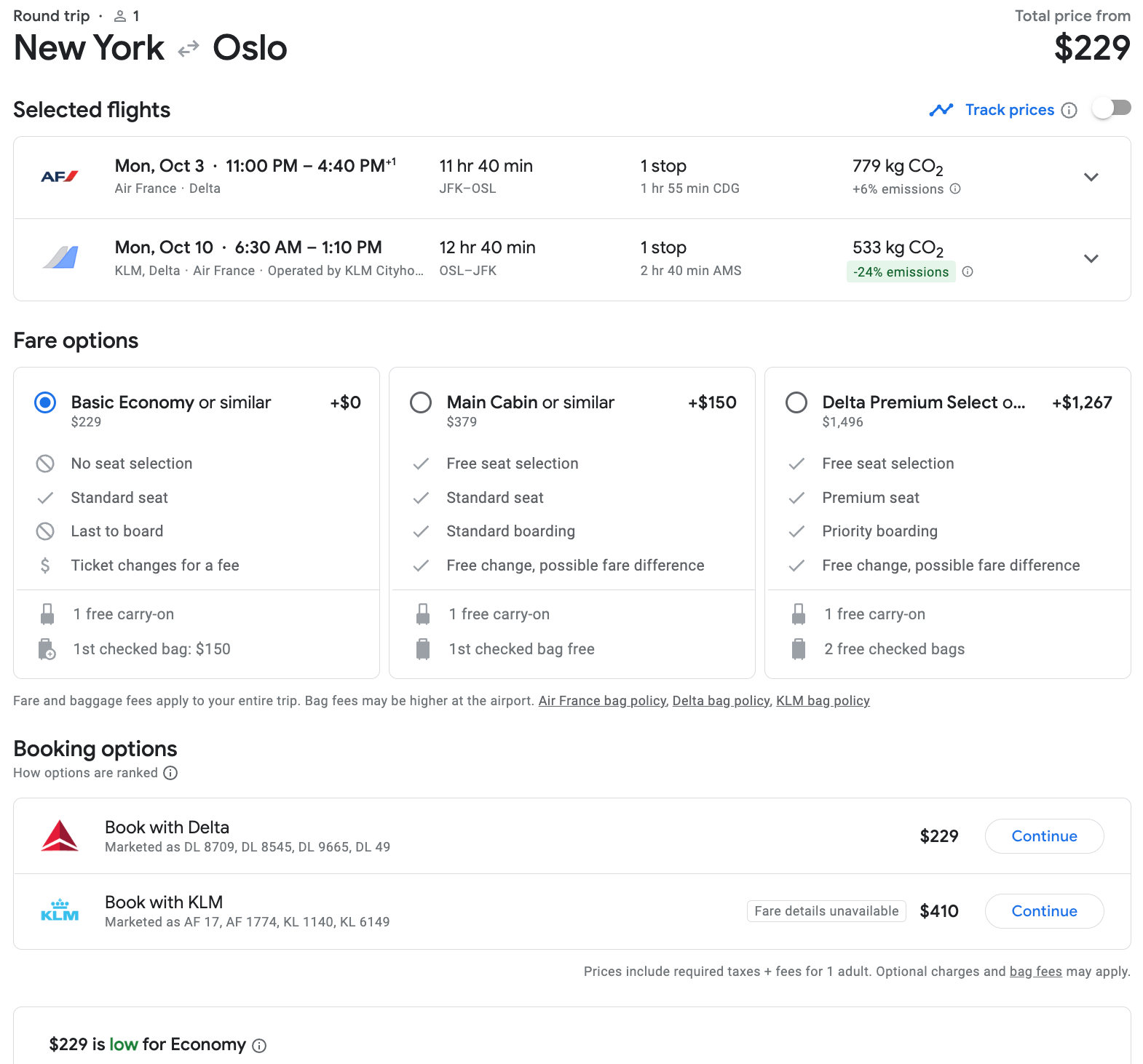
Task: Continue booking with Delta for $229
Action: 1044,836
